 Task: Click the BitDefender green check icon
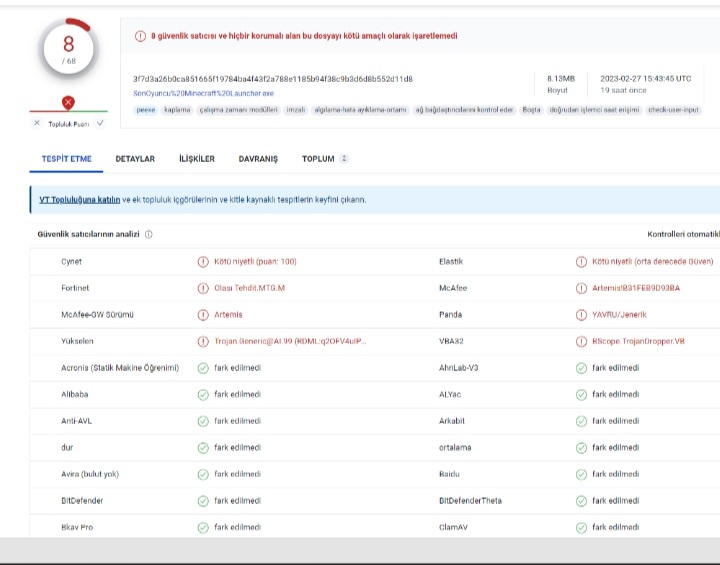tap(203, 501)
